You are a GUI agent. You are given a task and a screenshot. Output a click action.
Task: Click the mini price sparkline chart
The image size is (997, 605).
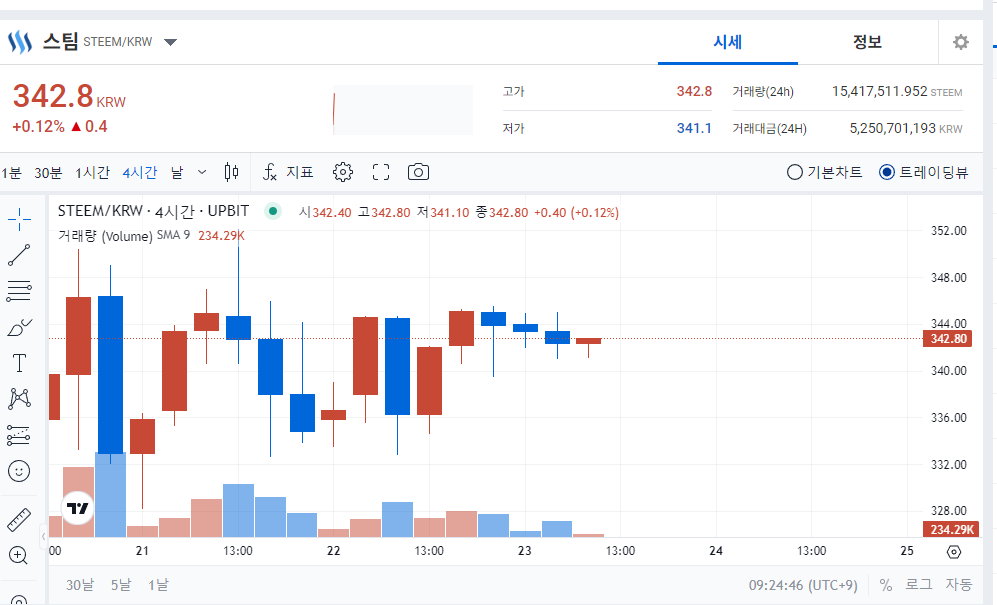pos(403,110)
